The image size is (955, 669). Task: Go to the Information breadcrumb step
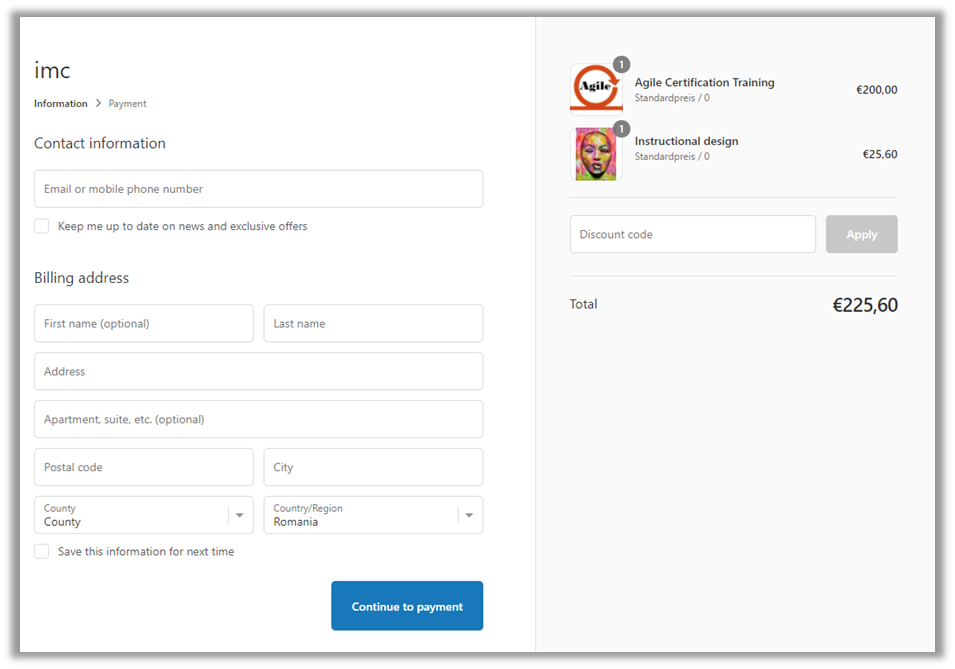(61, 104)
